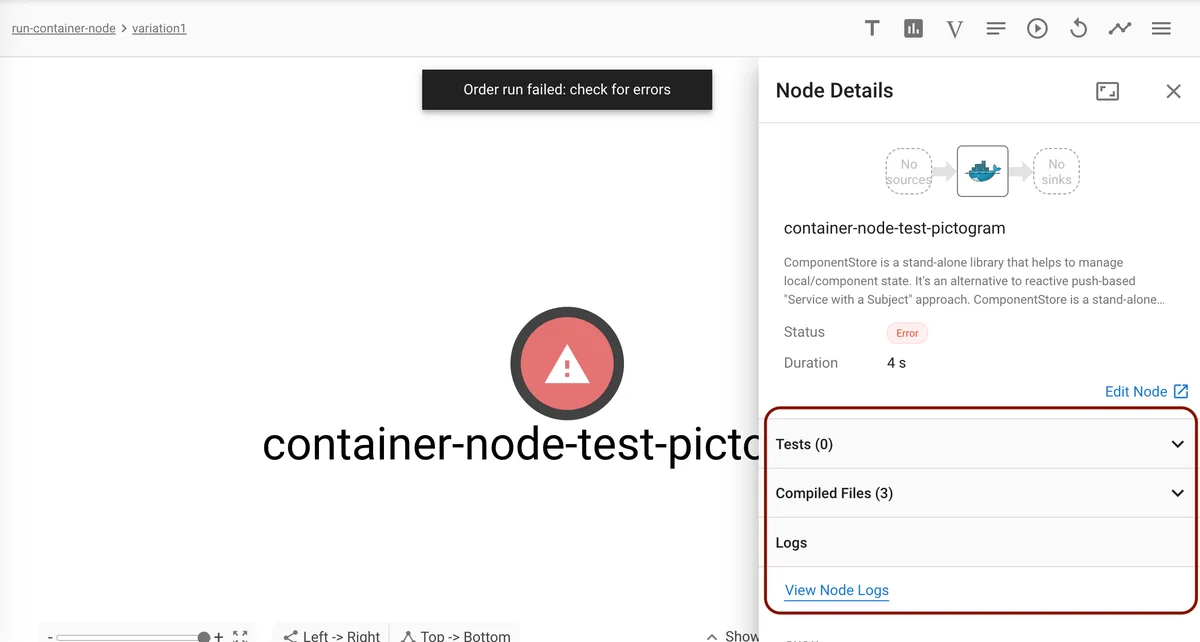Click the T text icon in toolbar

tap(872, 28)
